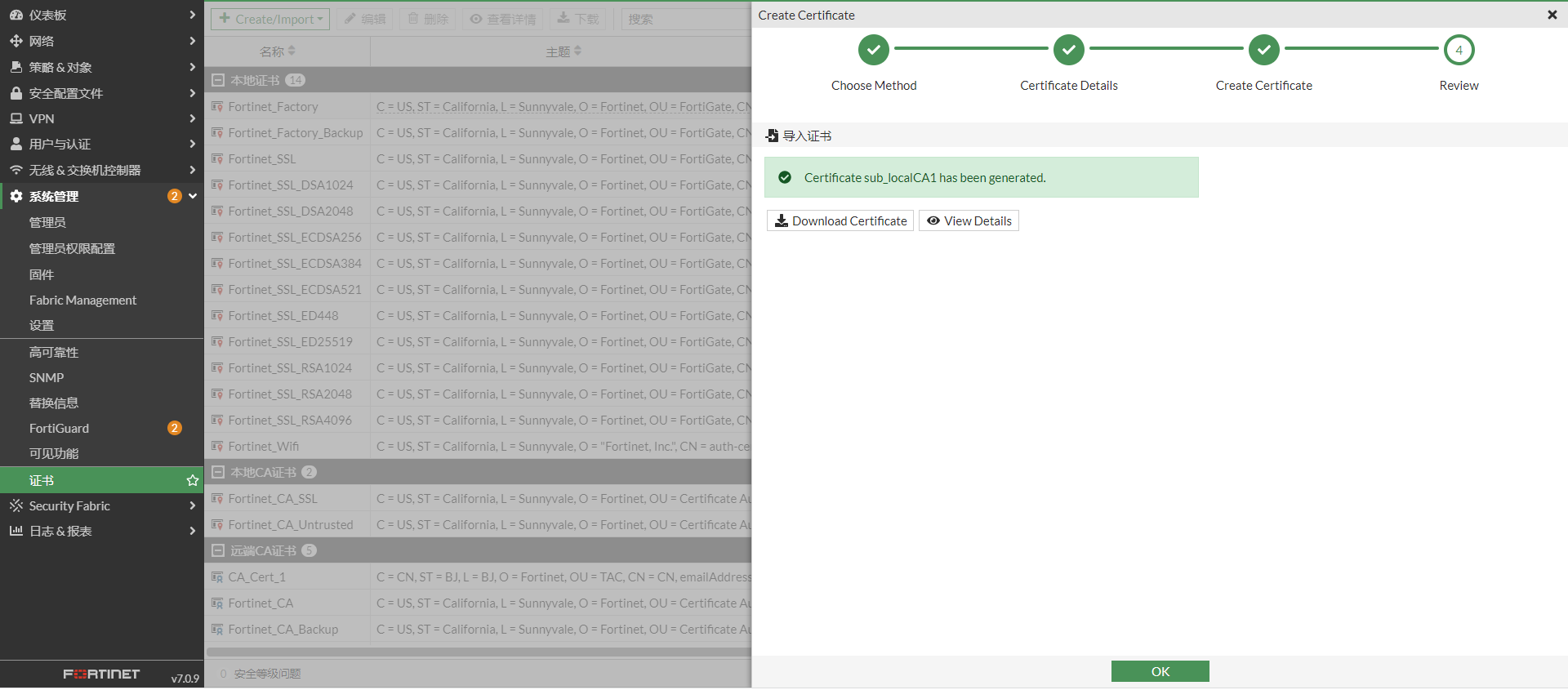The image size is (1568, 690).
Task: Click View Details button
Action: (x=969, y=221)
